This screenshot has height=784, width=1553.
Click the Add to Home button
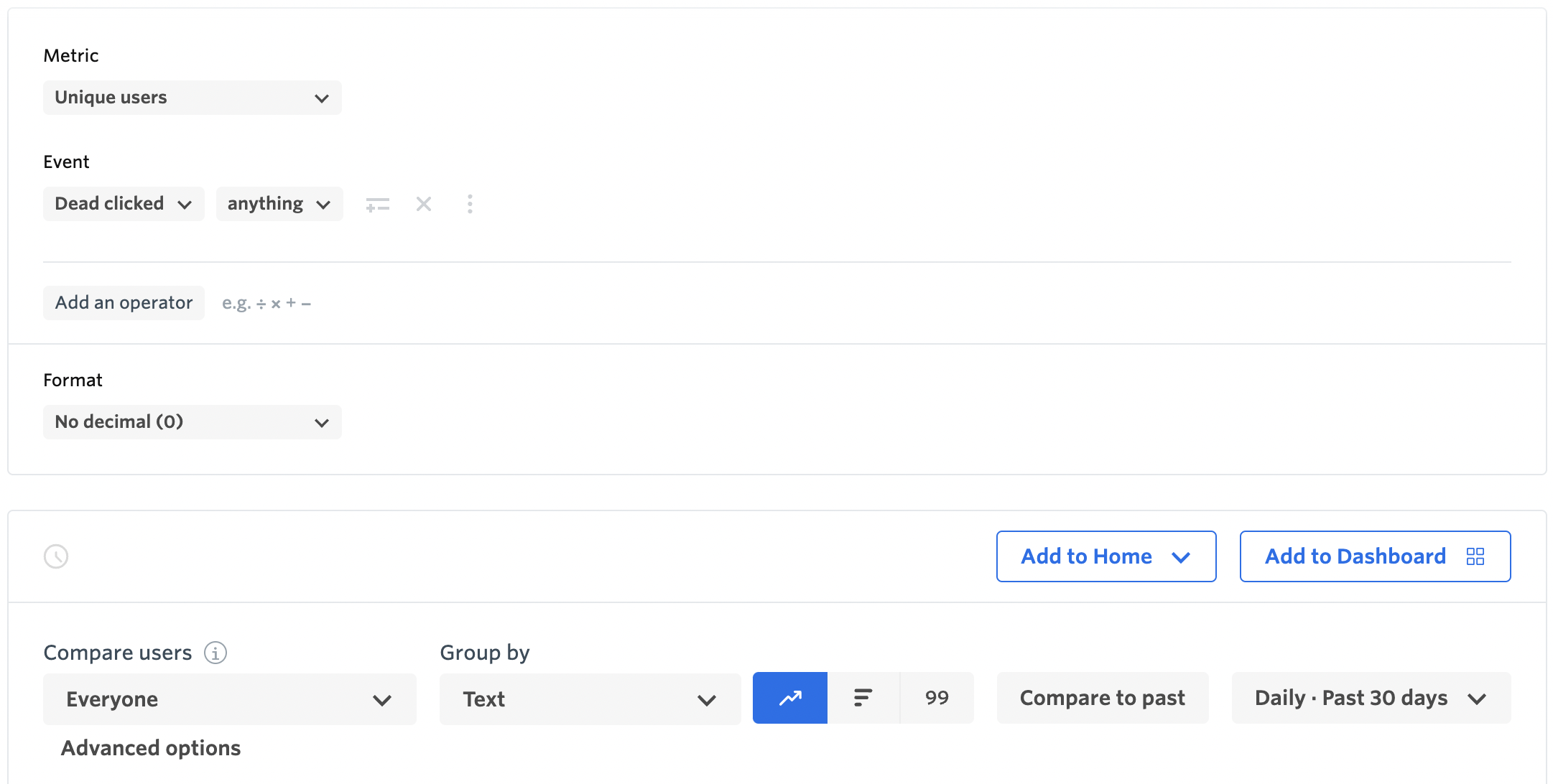(1105, 556)
